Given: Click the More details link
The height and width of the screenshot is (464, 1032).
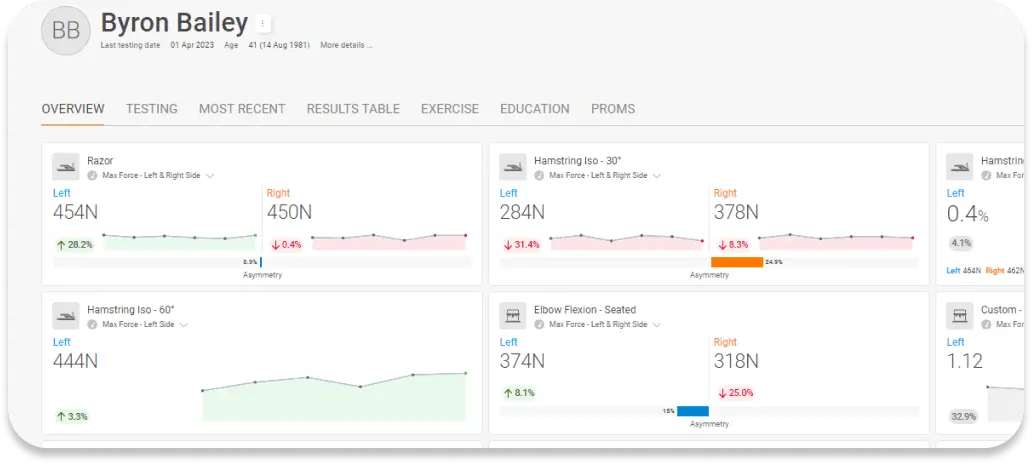Looking at the screenshot, I should pos(345,45).
